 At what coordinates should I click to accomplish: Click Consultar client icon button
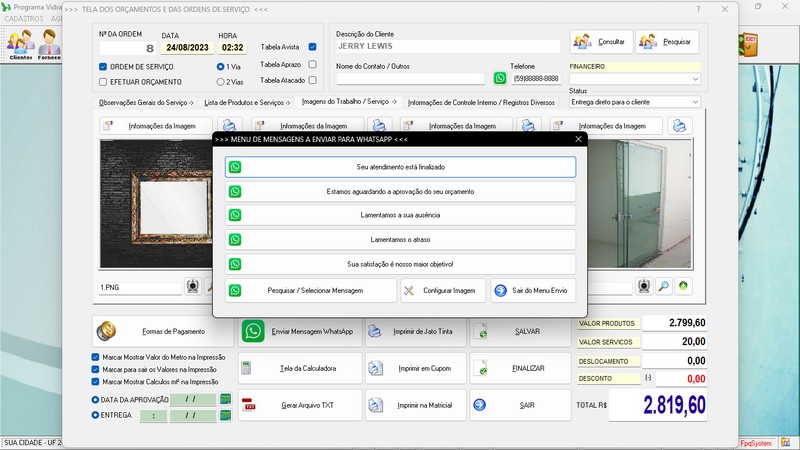(601, 41)
